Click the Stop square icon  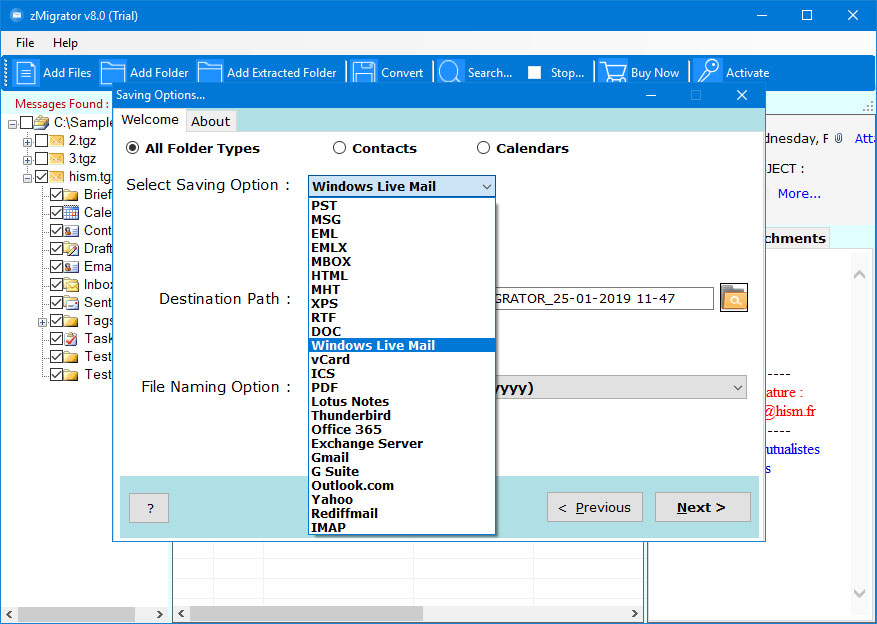(x=535, y=73)
